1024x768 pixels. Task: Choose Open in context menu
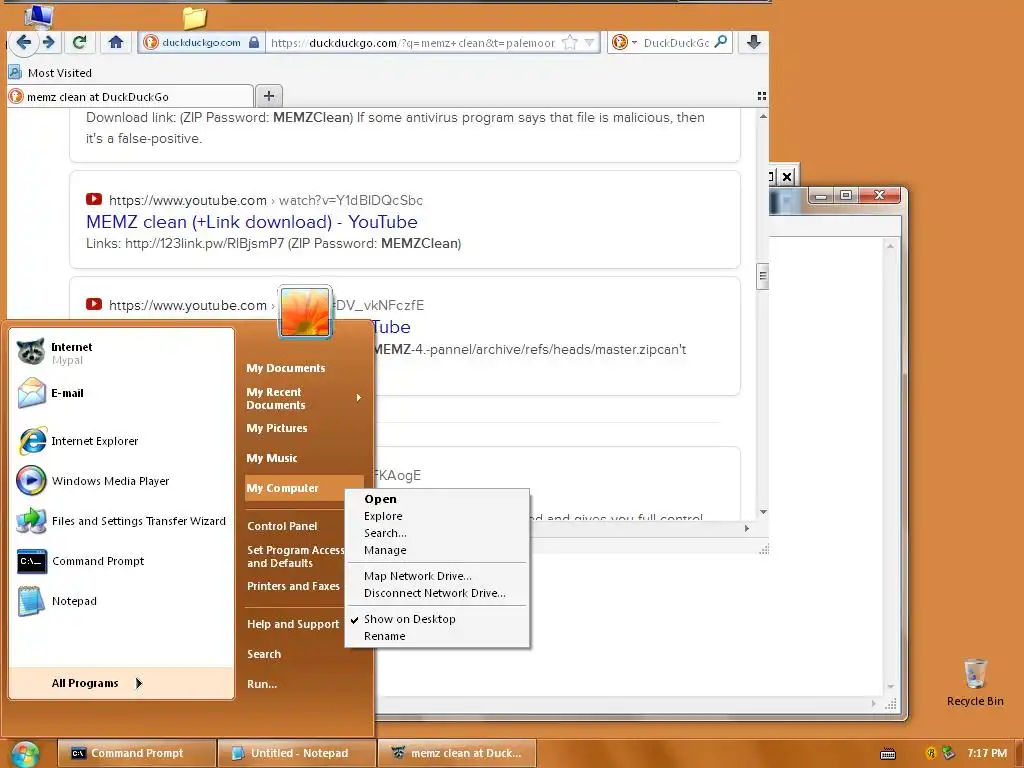(x=436, y=499)
